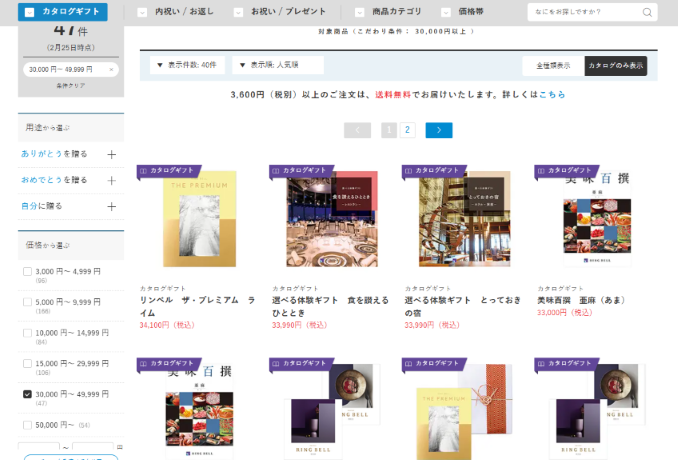Open the 30,000円〜49,999円 price range select
The height and width of the screenshot is (460, 678).
(70, 69)
